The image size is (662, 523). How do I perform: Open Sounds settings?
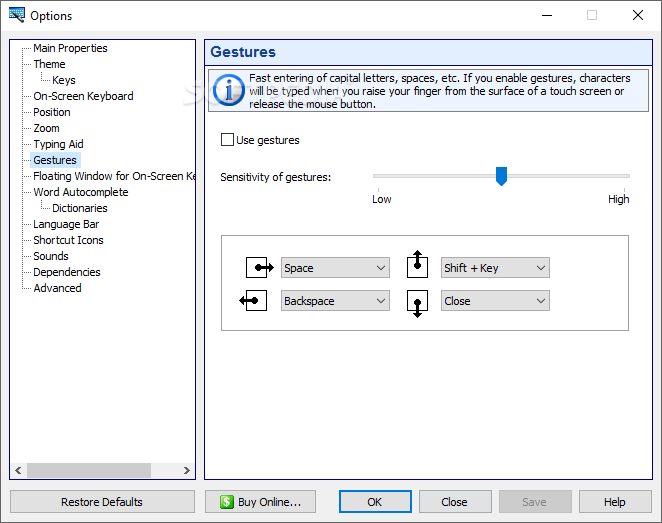51,256
